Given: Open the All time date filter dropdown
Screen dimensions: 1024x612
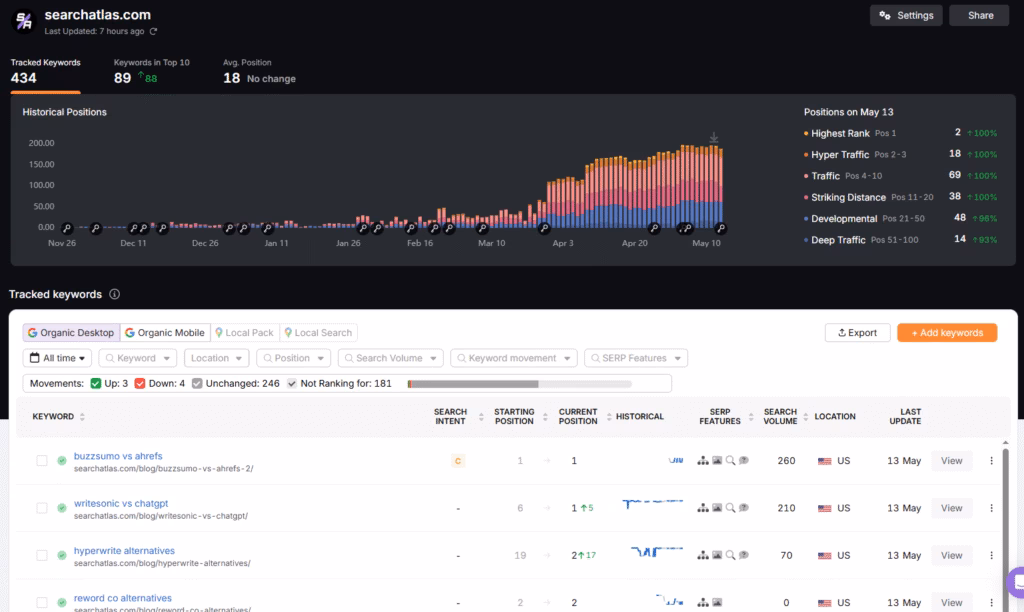Looking at the screenshot, I should pyautogui.click(x=57, y=357).
